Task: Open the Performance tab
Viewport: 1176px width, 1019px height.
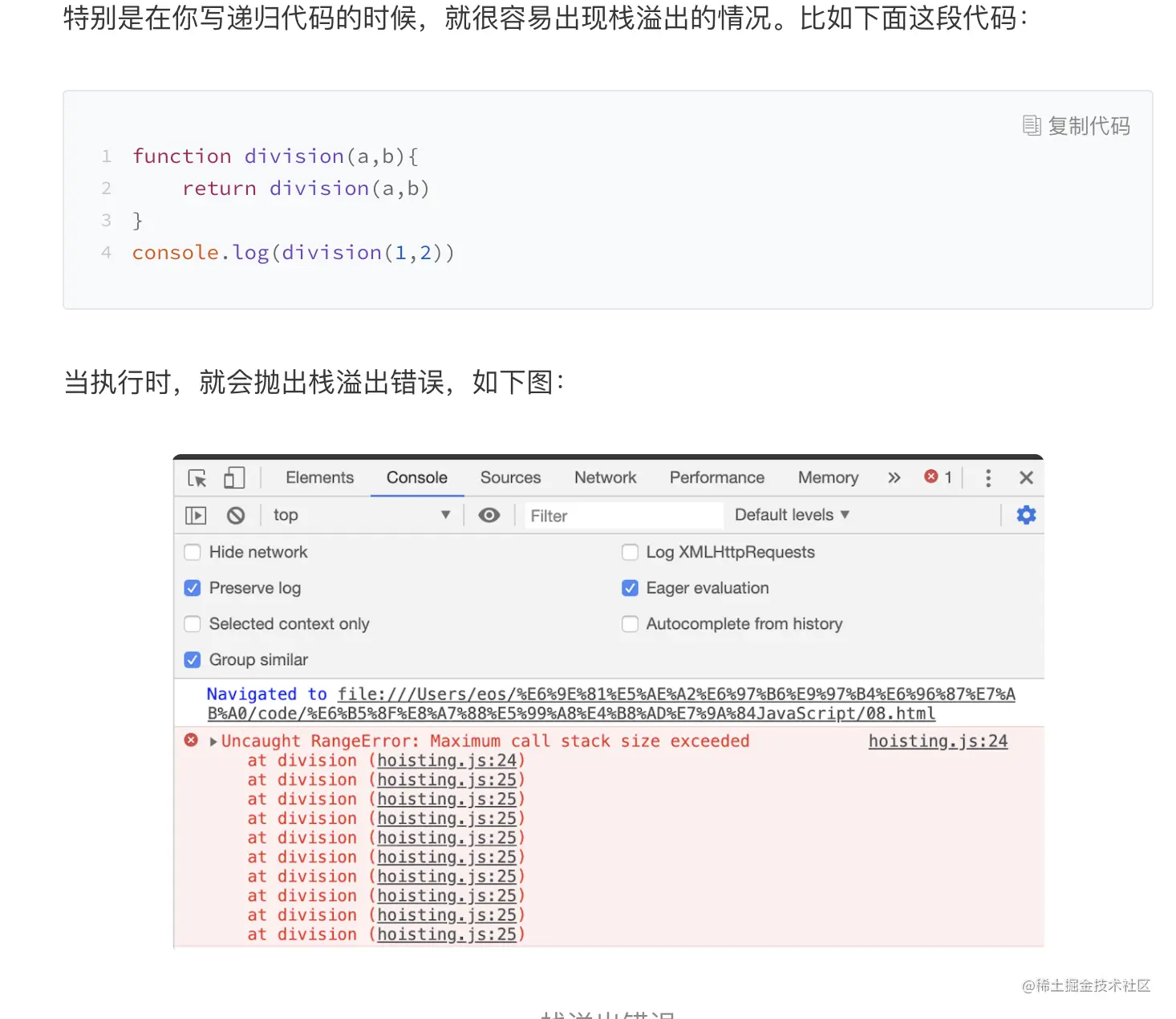Action: tap(716, 477)
